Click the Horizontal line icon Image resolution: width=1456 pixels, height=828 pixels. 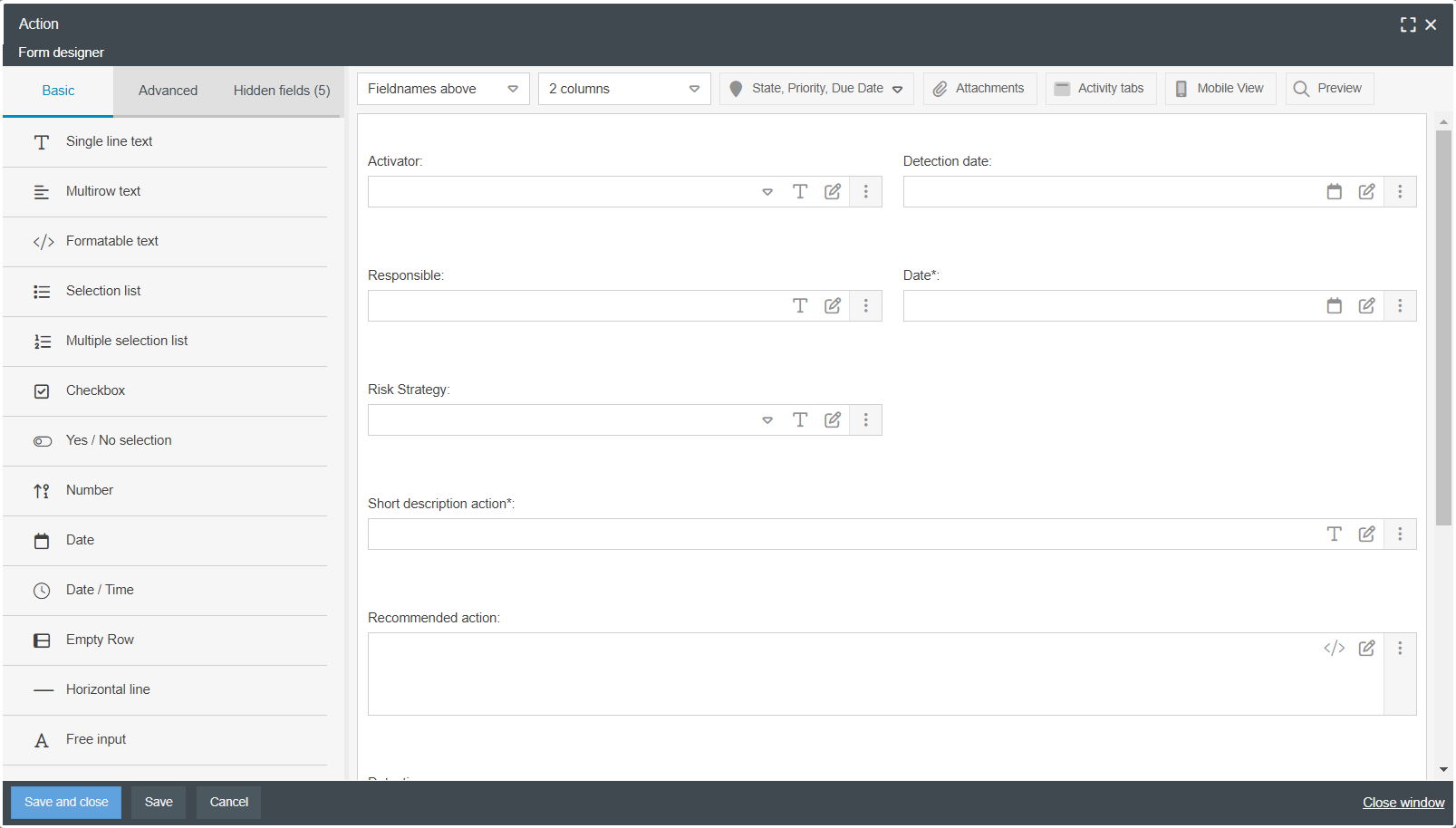point(43,690)
